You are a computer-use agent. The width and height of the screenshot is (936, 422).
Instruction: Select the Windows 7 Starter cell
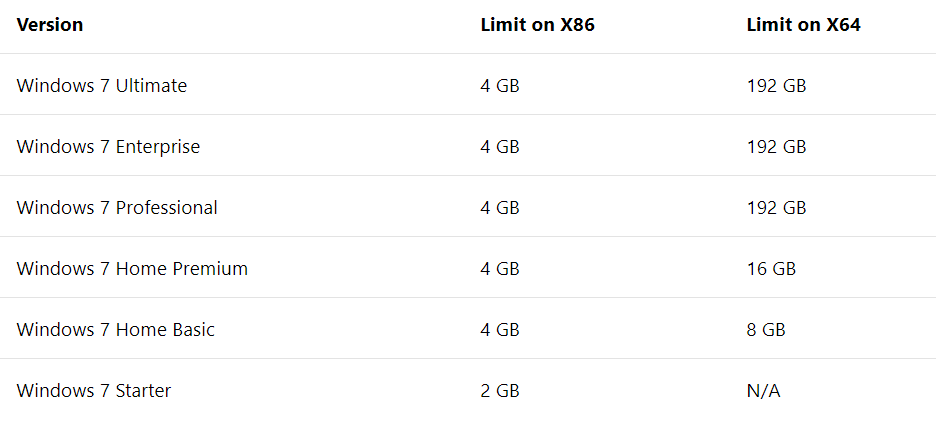coord(94,390)
